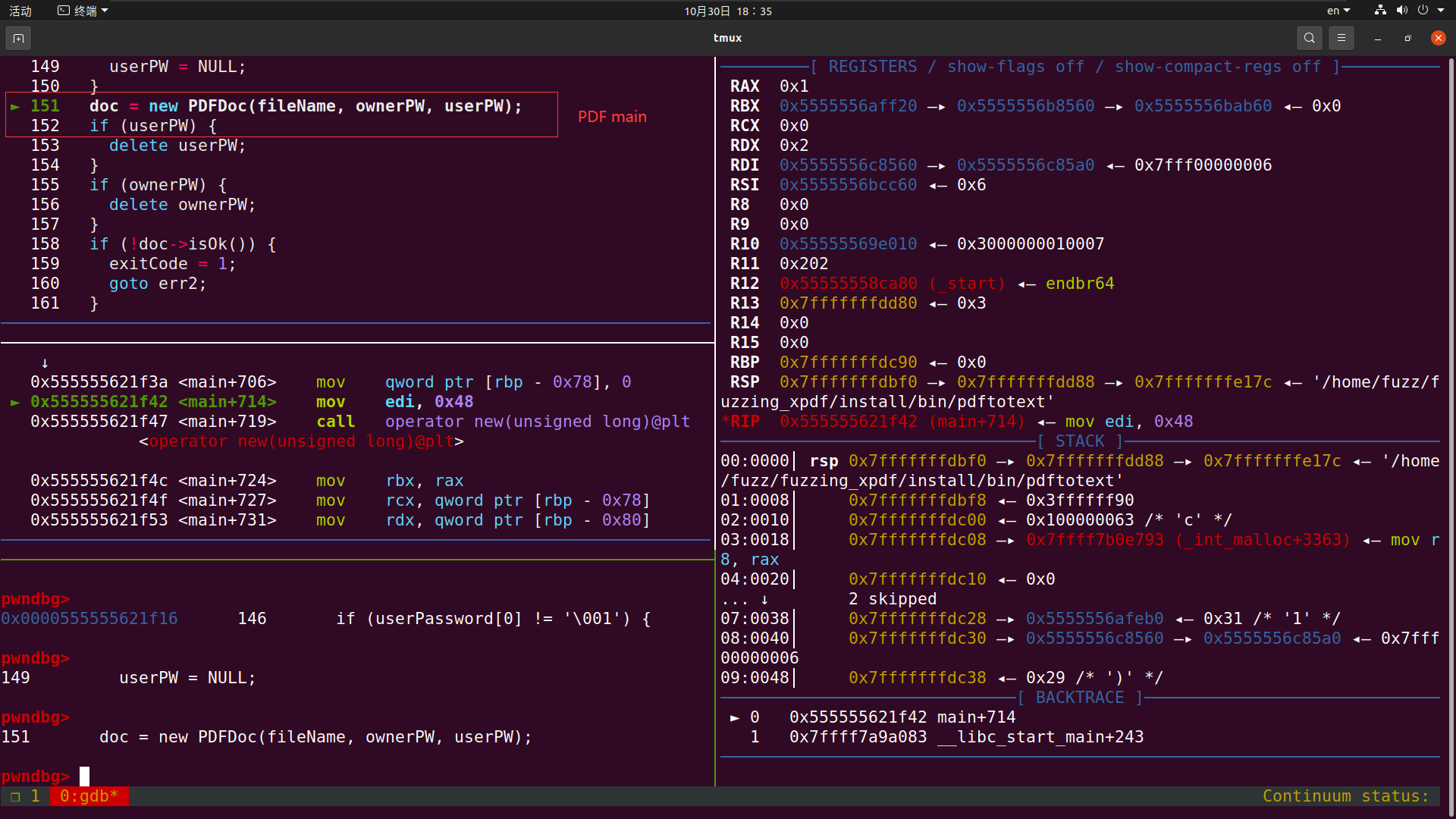
Task: Click the BACKTRACE section header
Action: [1080, 698]
